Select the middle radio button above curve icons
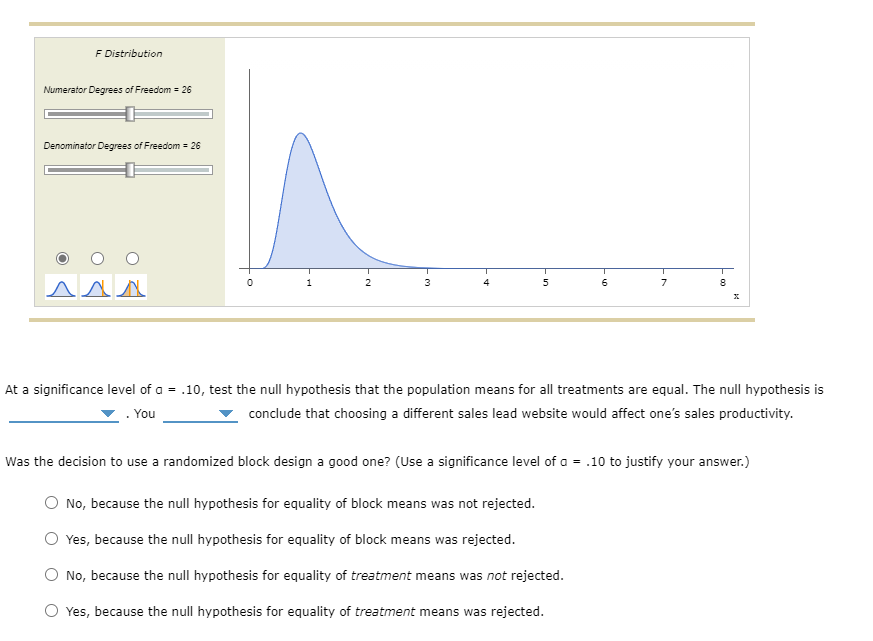 97,258
